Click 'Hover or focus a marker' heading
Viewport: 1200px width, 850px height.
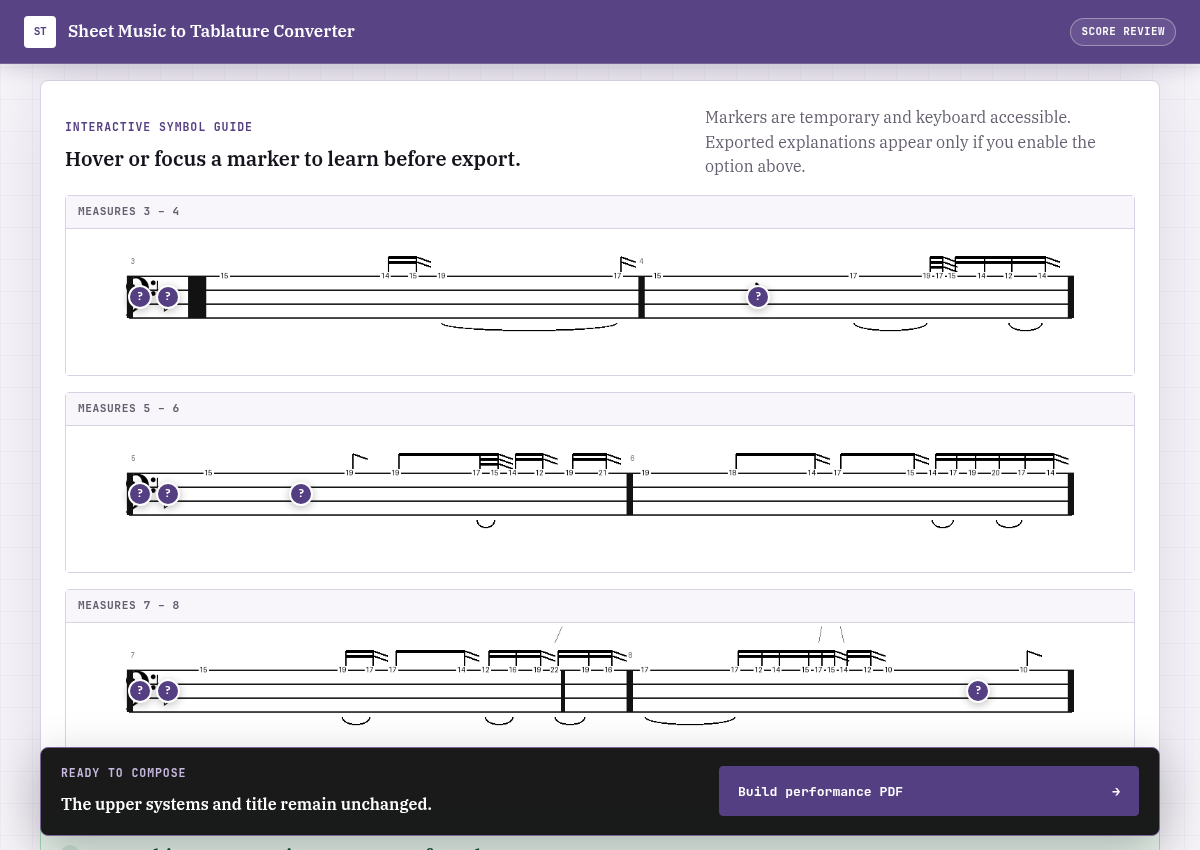293,159
